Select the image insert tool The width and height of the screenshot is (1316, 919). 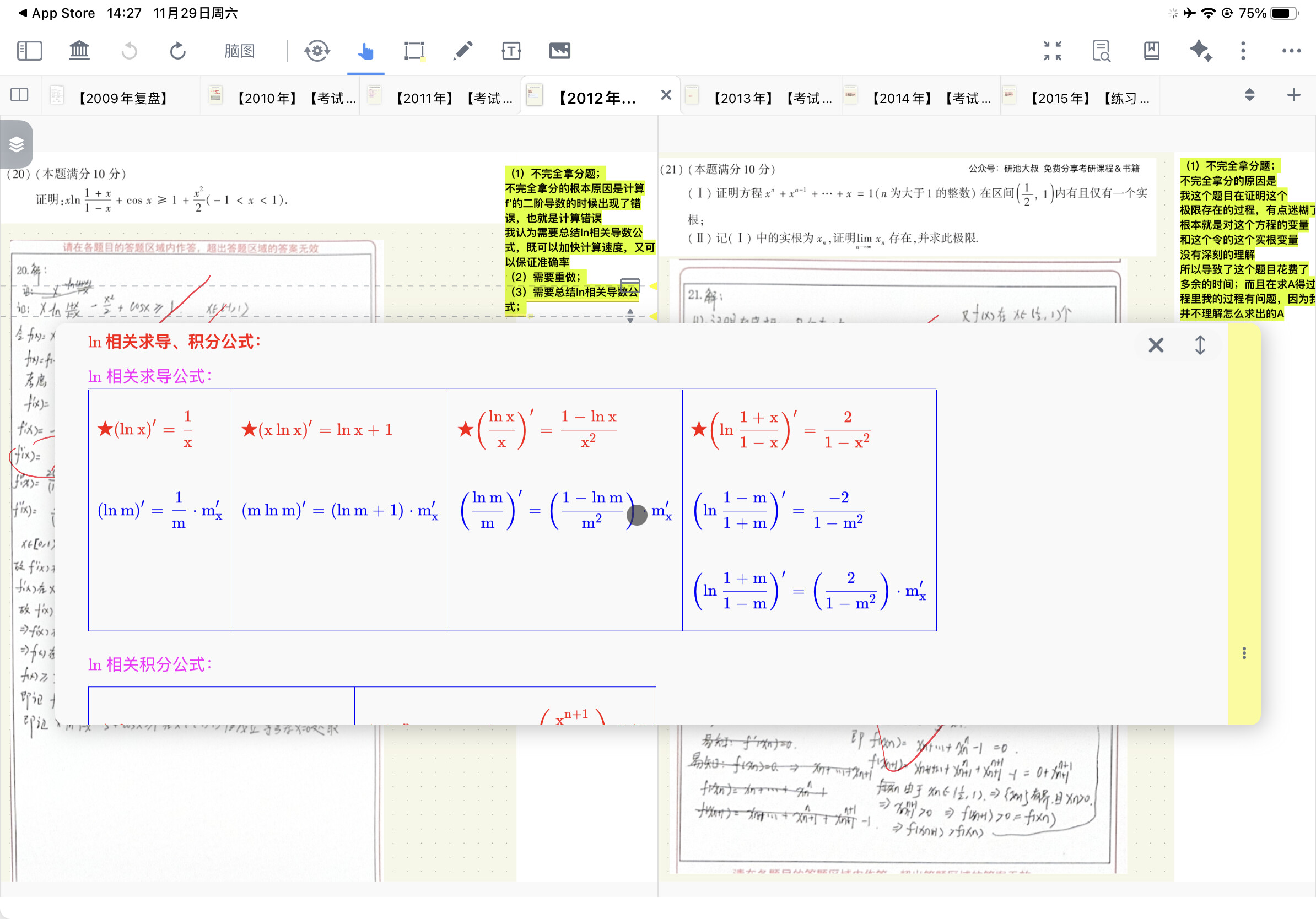click(x=559, y=51)
